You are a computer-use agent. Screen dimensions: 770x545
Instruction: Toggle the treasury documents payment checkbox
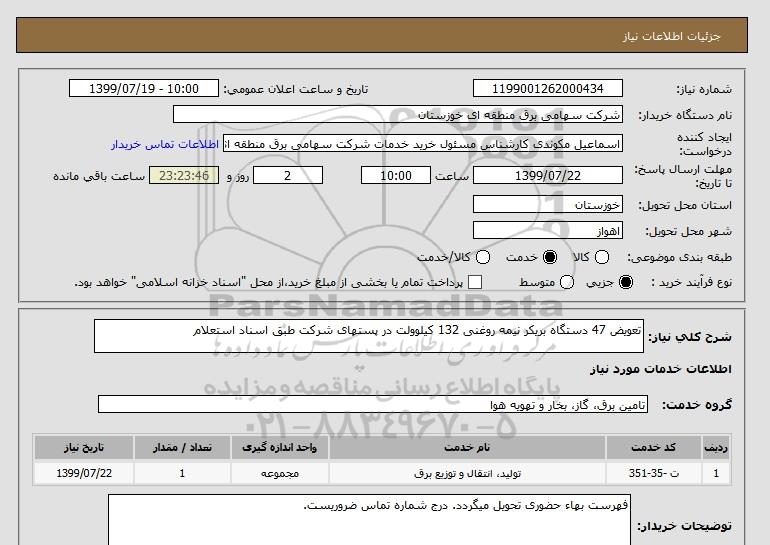click(475, 282)
